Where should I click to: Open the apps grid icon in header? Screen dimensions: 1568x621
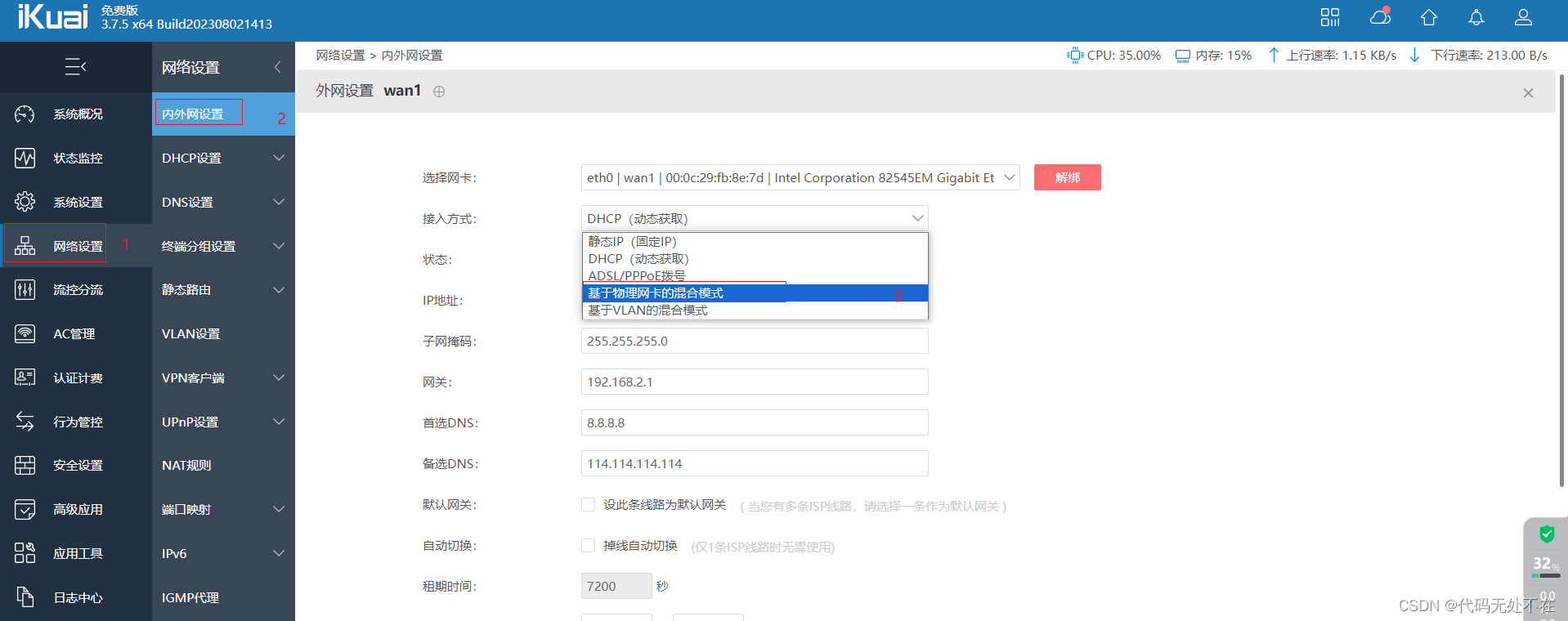(x=1330, y=17)
